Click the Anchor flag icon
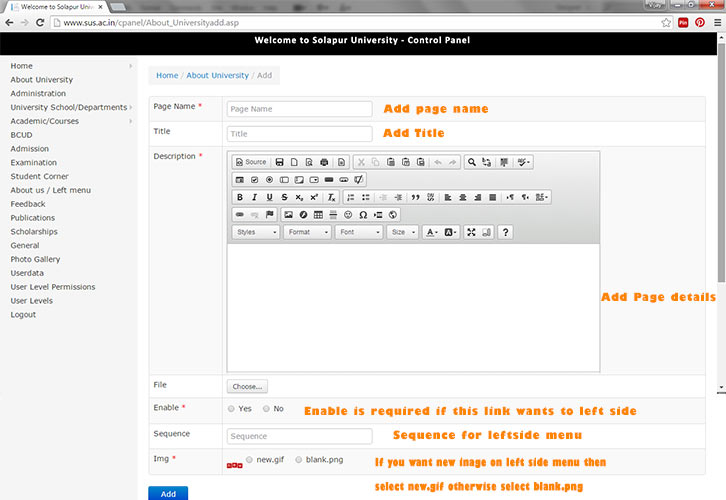This screenshot has width=726, height=500. click(269, 215)
